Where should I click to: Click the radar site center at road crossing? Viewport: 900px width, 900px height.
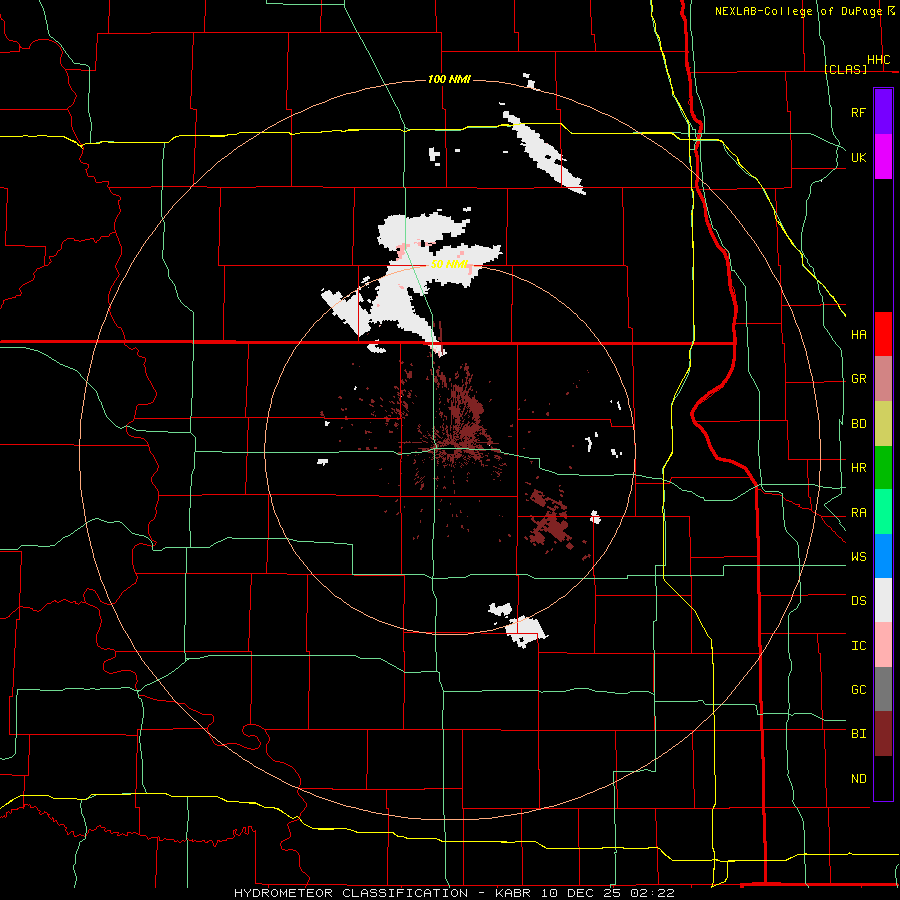[436, 447]
